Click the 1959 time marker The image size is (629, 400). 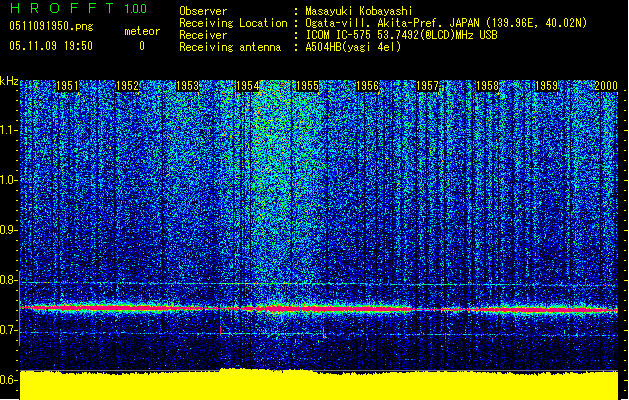[x=547, y=86]
